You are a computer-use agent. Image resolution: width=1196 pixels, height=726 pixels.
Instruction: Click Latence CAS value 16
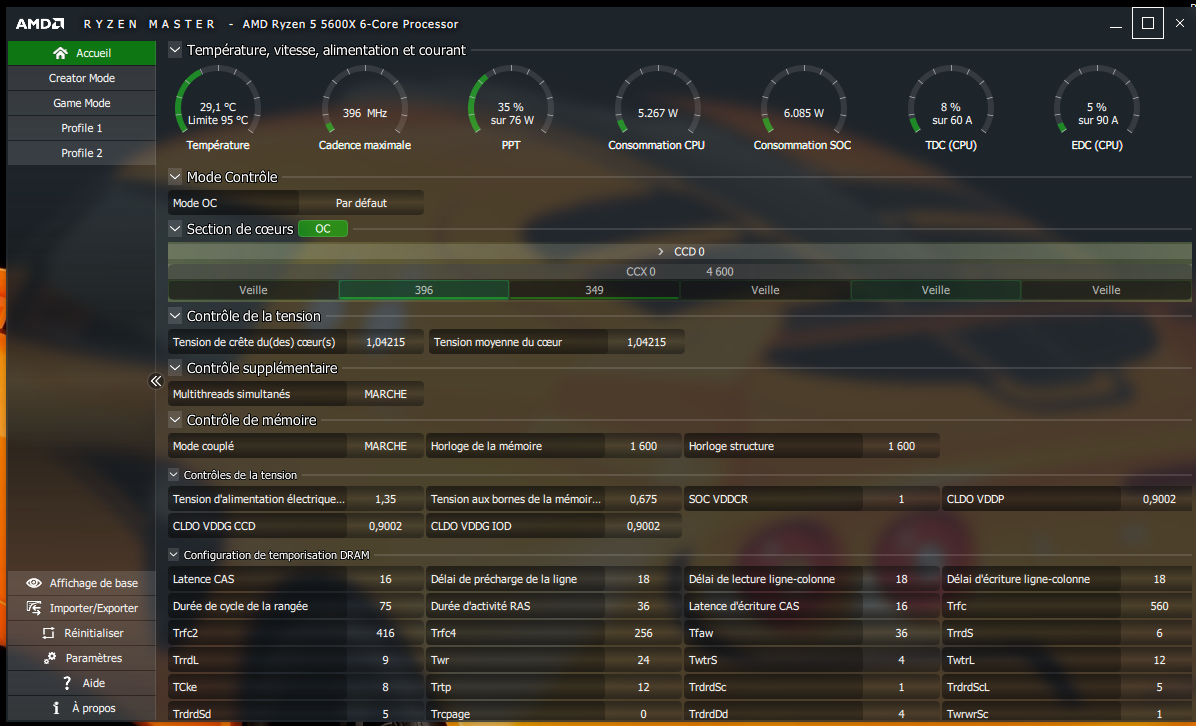click(385, 579)
